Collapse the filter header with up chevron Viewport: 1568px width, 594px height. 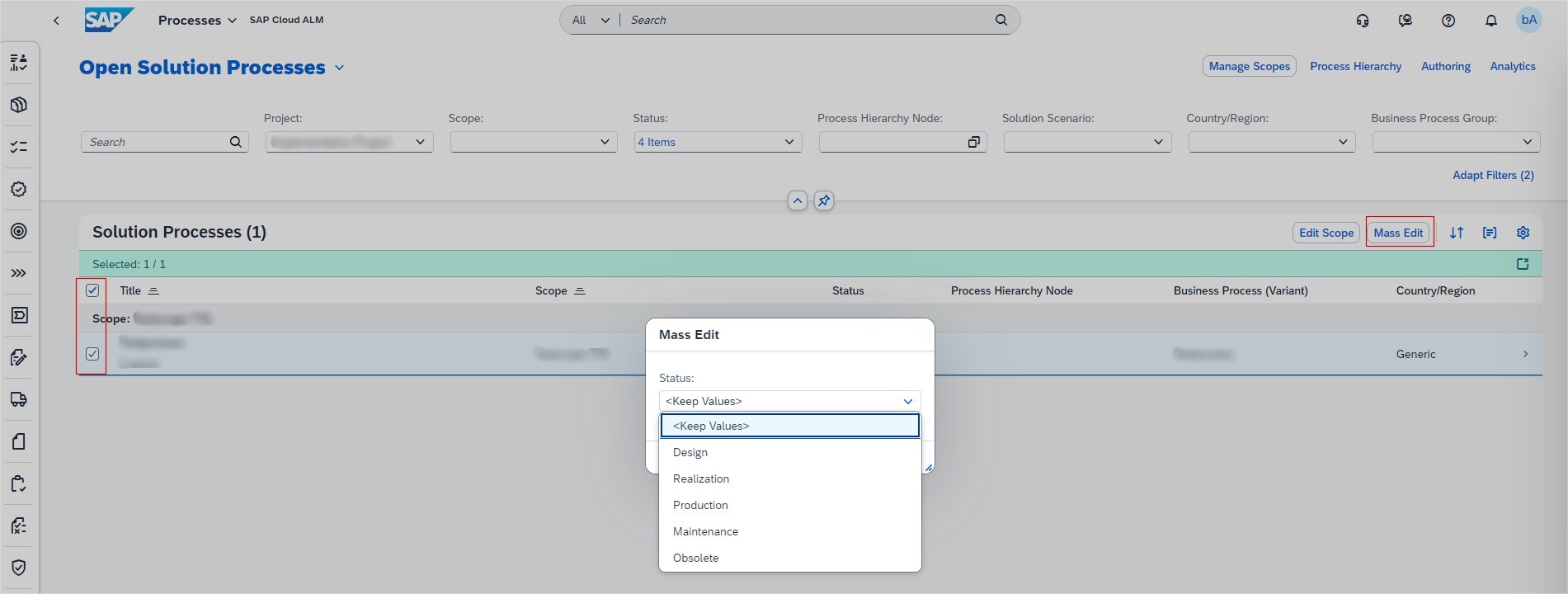797,200
